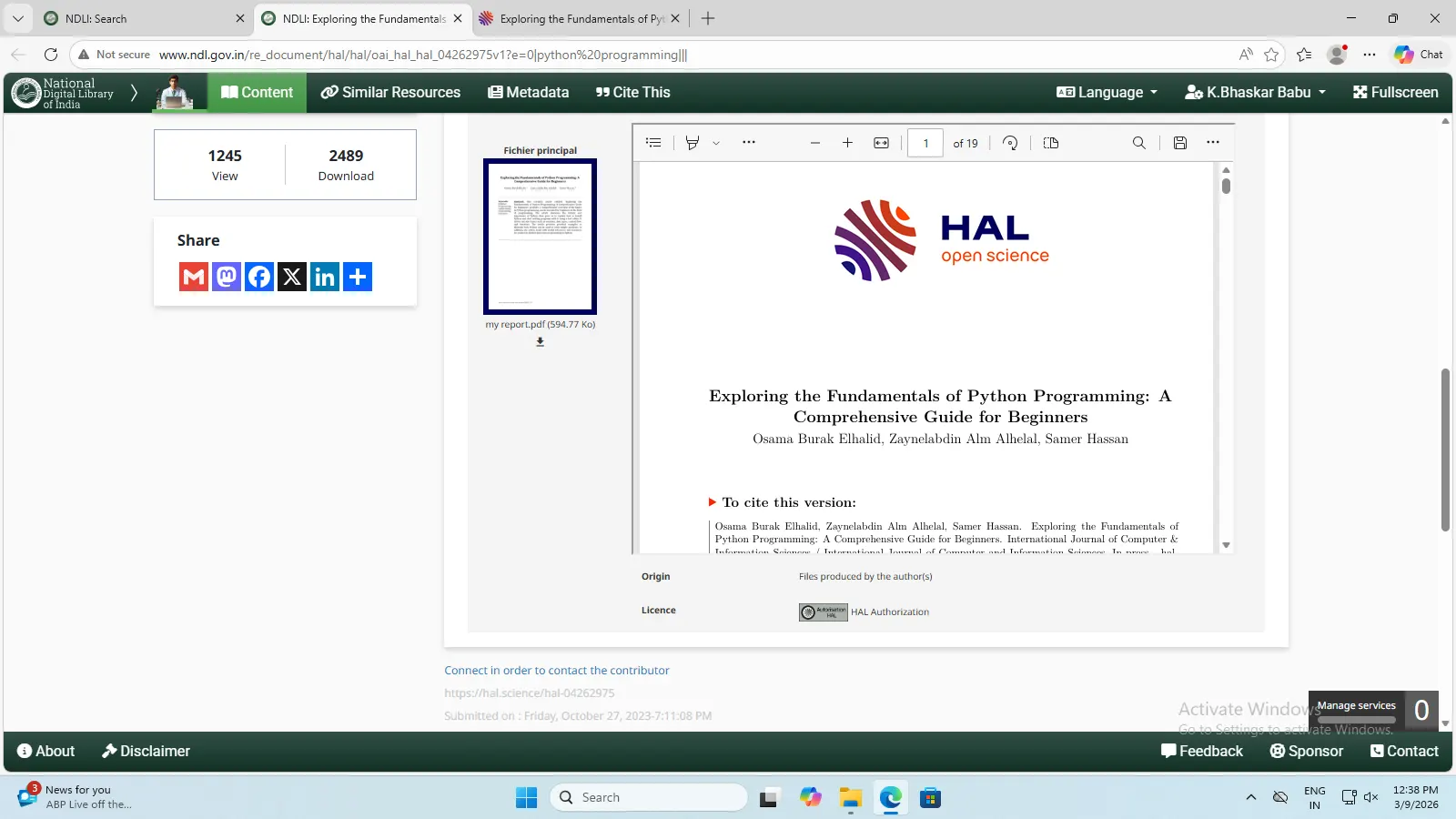Screen dimensions: 1456x819
Task: Toggle Fullscreen mode
Action: click(x=1395, y=92)
